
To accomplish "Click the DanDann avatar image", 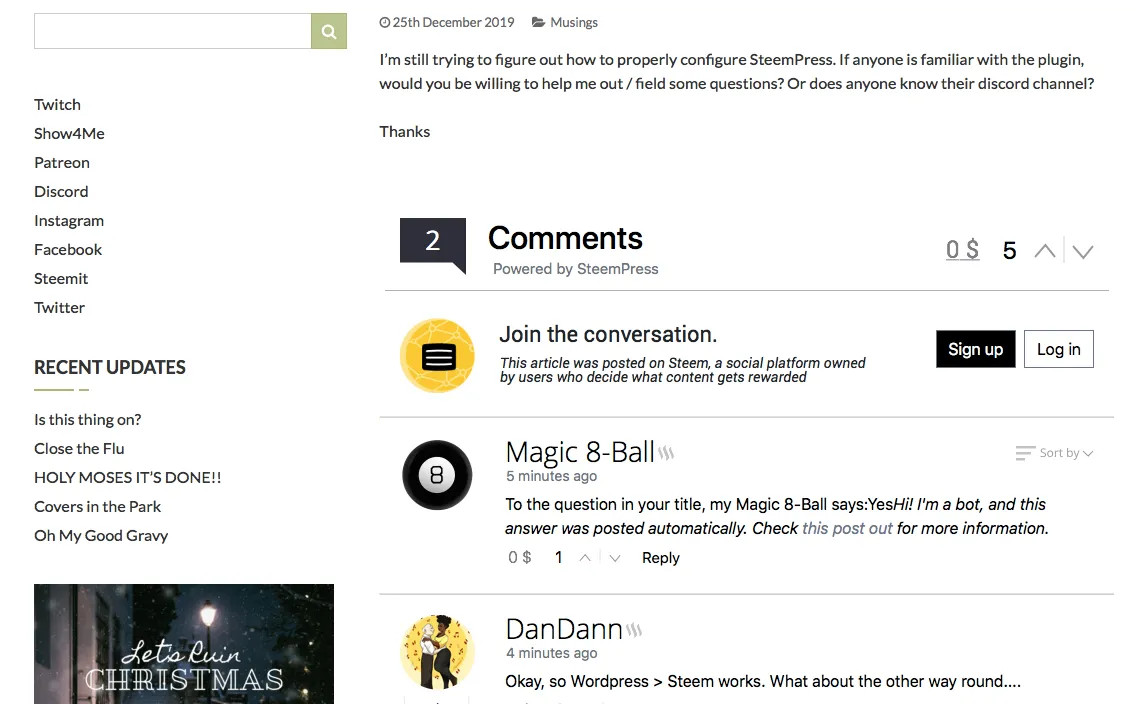I will click(437, 652).
